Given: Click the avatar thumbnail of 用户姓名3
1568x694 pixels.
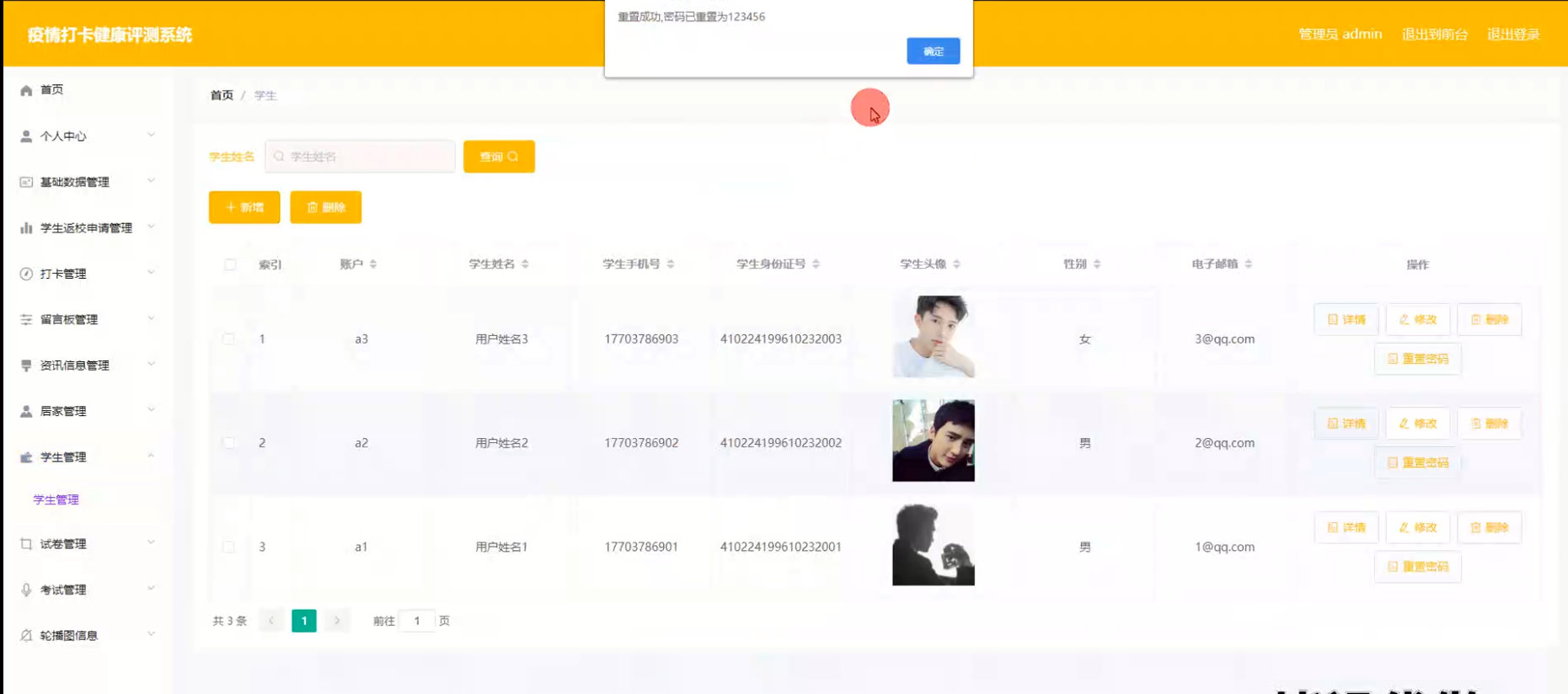Looking at the screenshot, I should pyautogui.click(x=934, y=336).
